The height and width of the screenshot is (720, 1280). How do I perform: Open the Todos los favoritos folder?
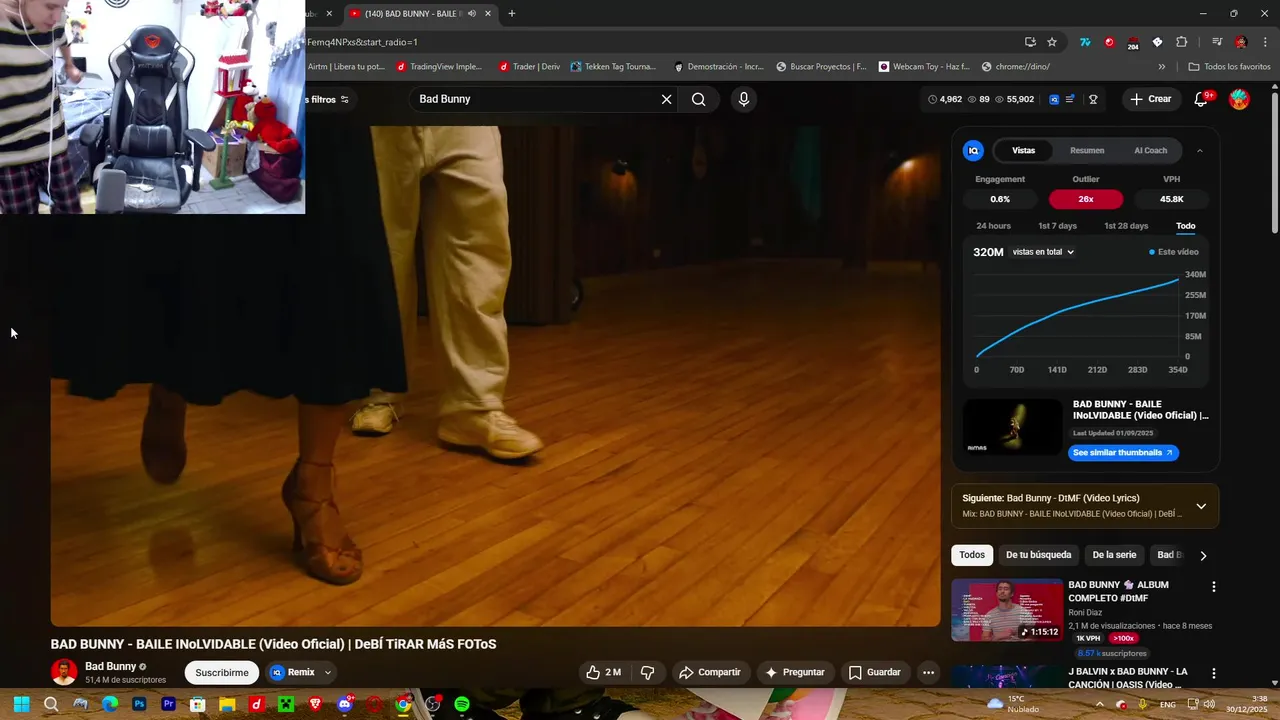(1229, 67)
